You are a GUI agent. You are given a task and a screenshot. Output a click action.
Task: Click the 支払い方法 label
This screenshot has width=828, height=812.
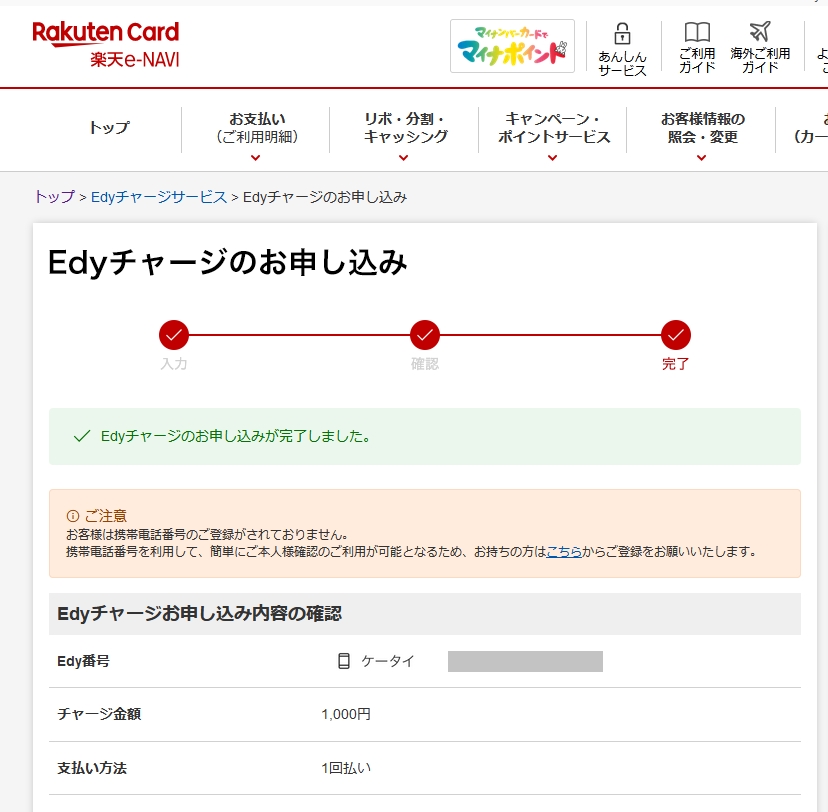click(92, 768)
